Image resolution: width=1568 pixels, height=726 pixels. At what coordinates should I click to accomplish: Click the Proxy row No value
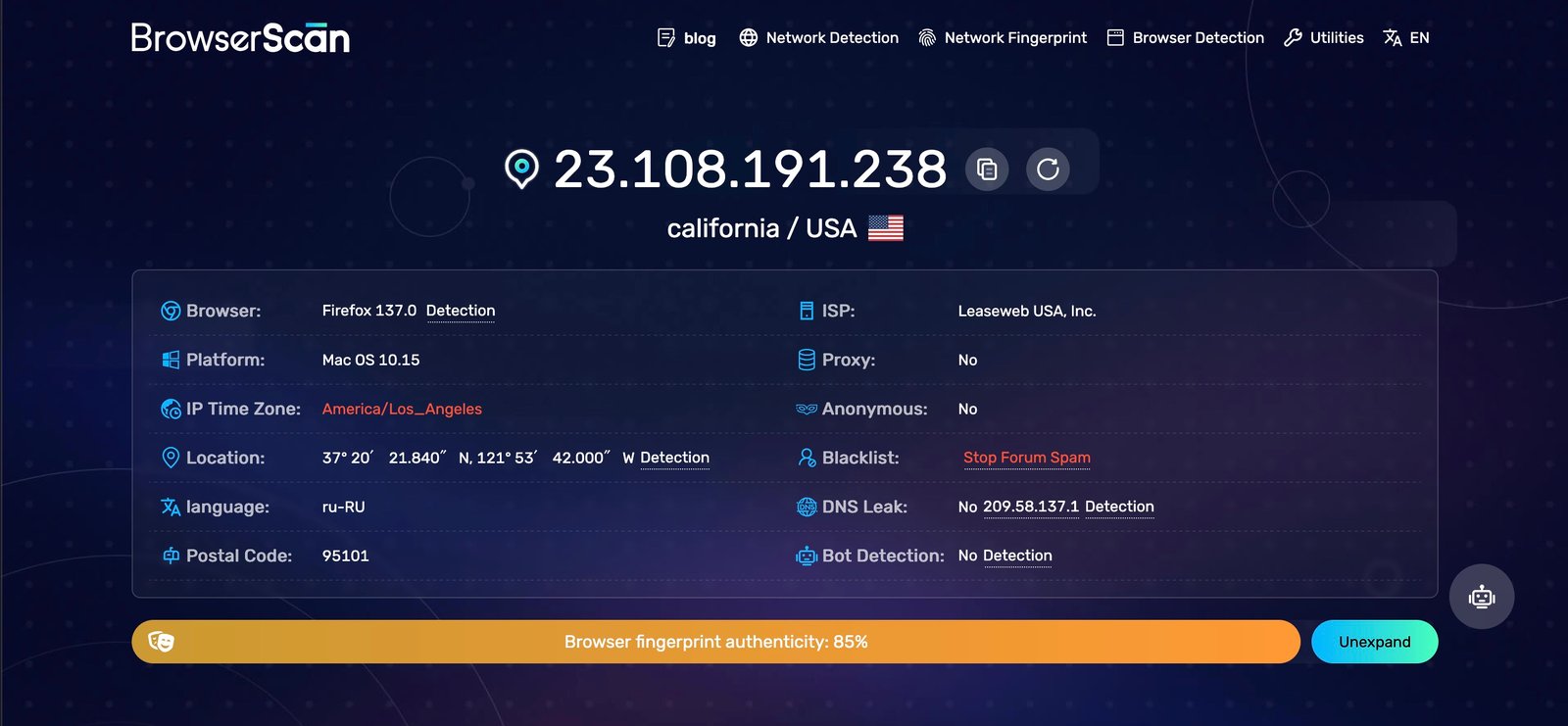pyautogui.click(x=967, y=360)
